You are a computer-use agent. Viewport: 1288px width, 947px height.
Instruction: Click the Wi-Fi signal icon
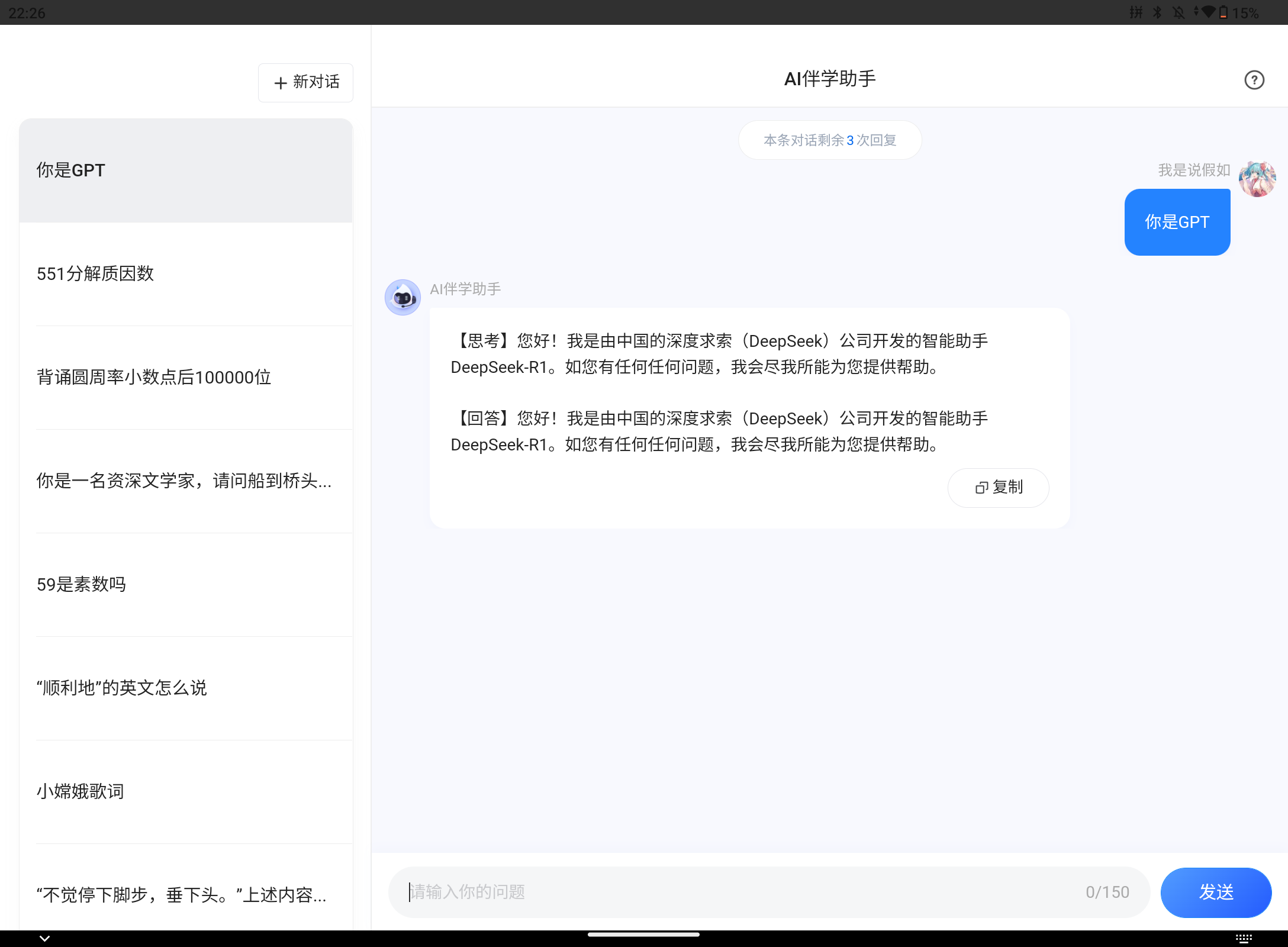tap(1208, 12)
